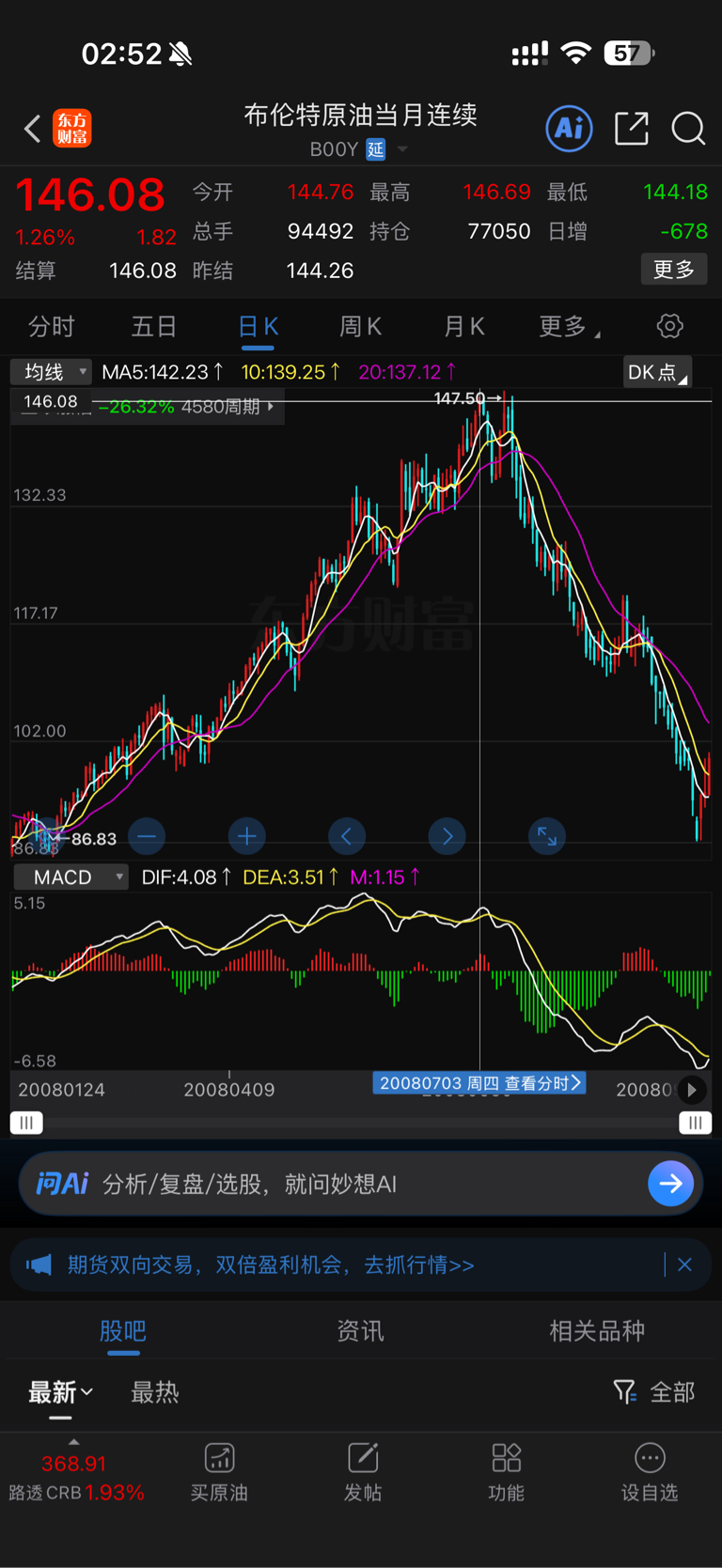Switch to 五日 chart tab

[154, 326]
